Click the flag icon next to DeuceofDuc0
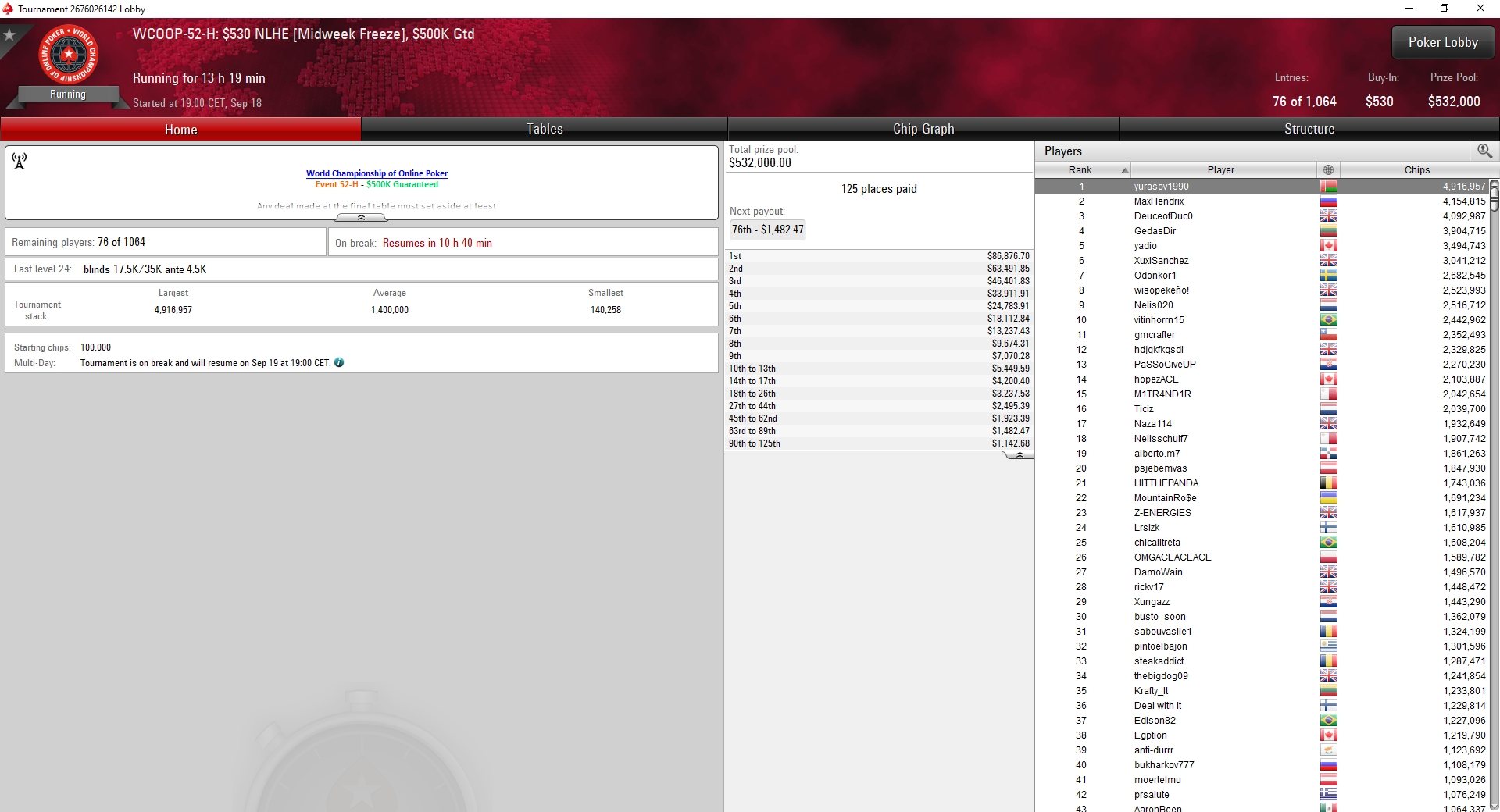Viewport: 1500px width, 812px height. point(1328,216)
